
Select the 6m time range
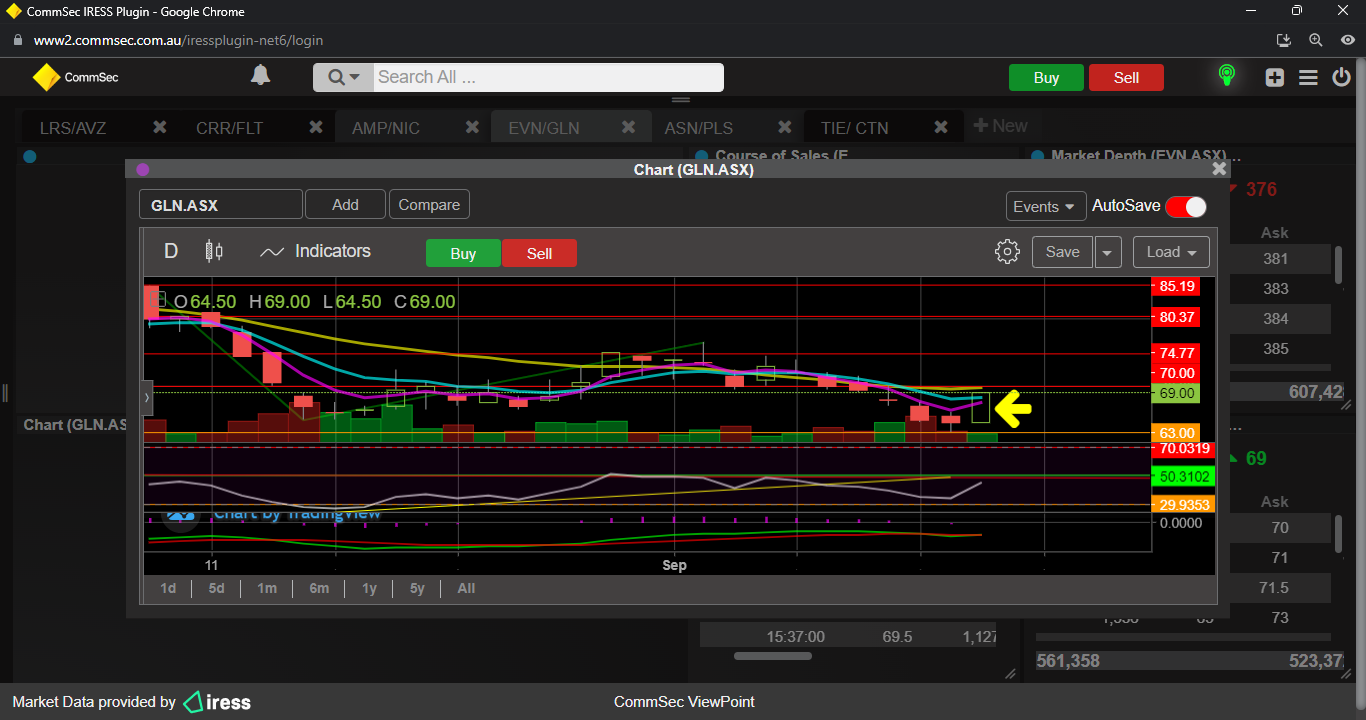click(319, 588)
